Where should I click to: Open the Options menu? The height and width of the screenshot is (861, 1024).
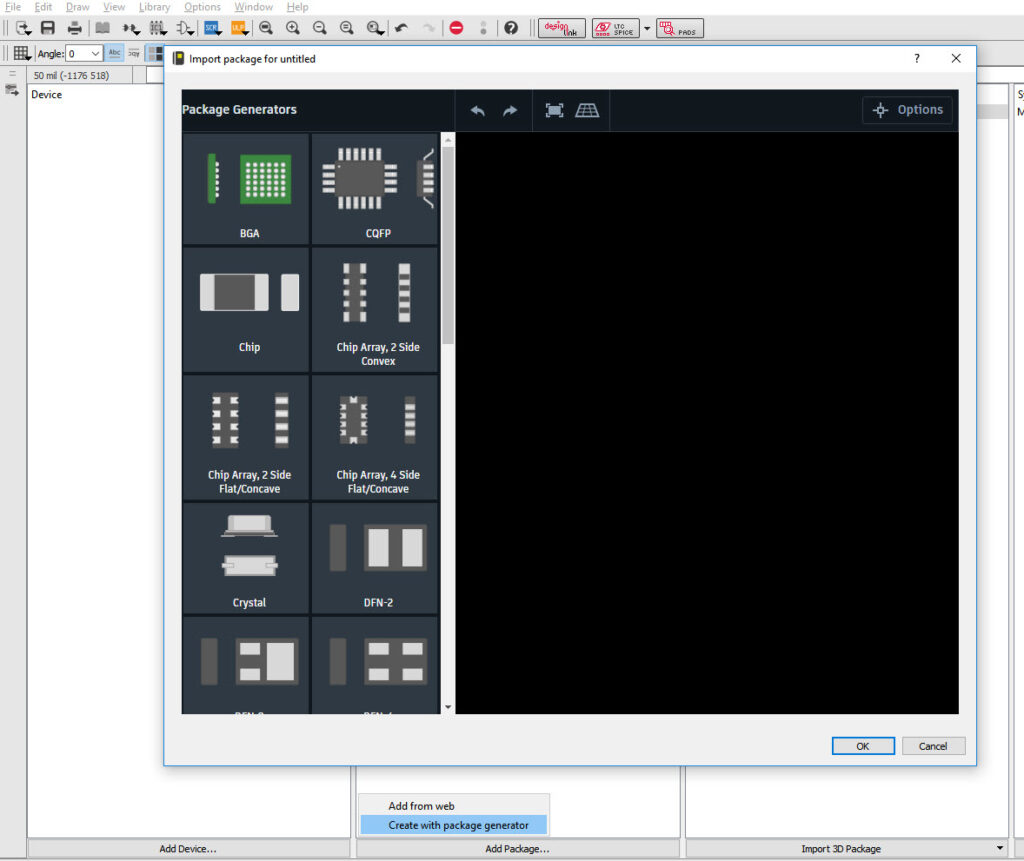[202, 7]
